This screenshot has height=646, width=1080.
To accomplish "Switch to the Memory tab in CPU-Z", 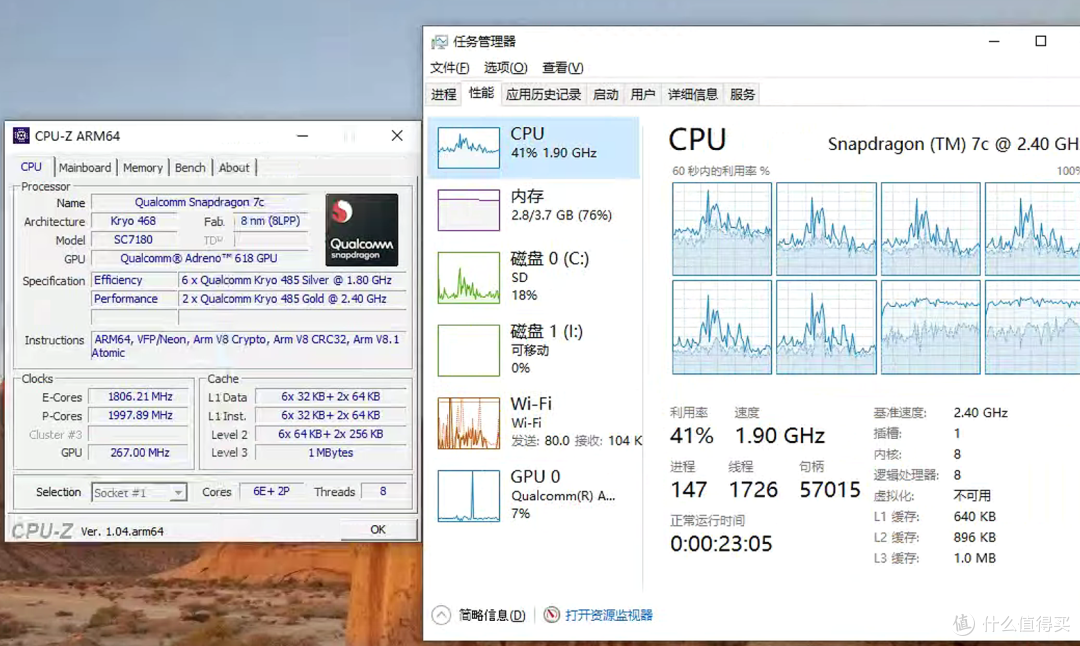I will click(143, 167).
